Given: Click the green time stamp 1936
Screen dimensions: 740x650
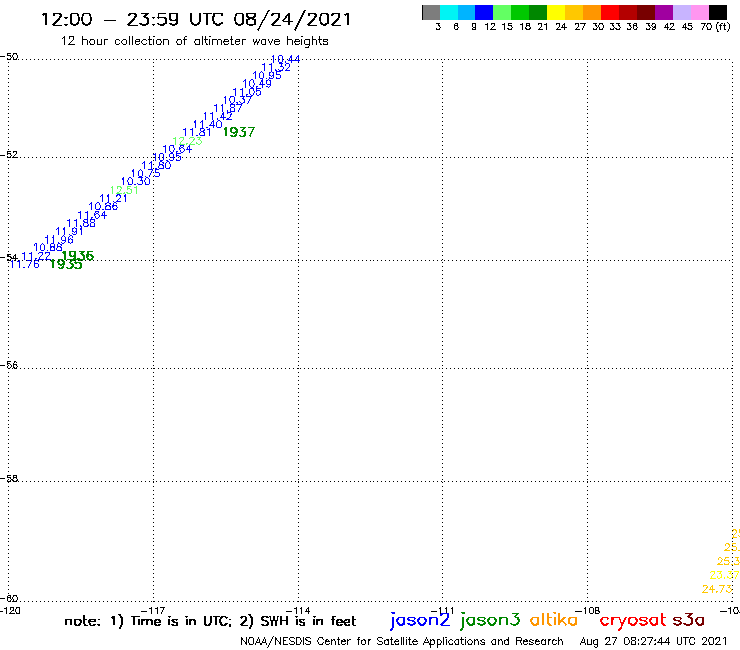Looking at the screenshot, I should (78, 256).
